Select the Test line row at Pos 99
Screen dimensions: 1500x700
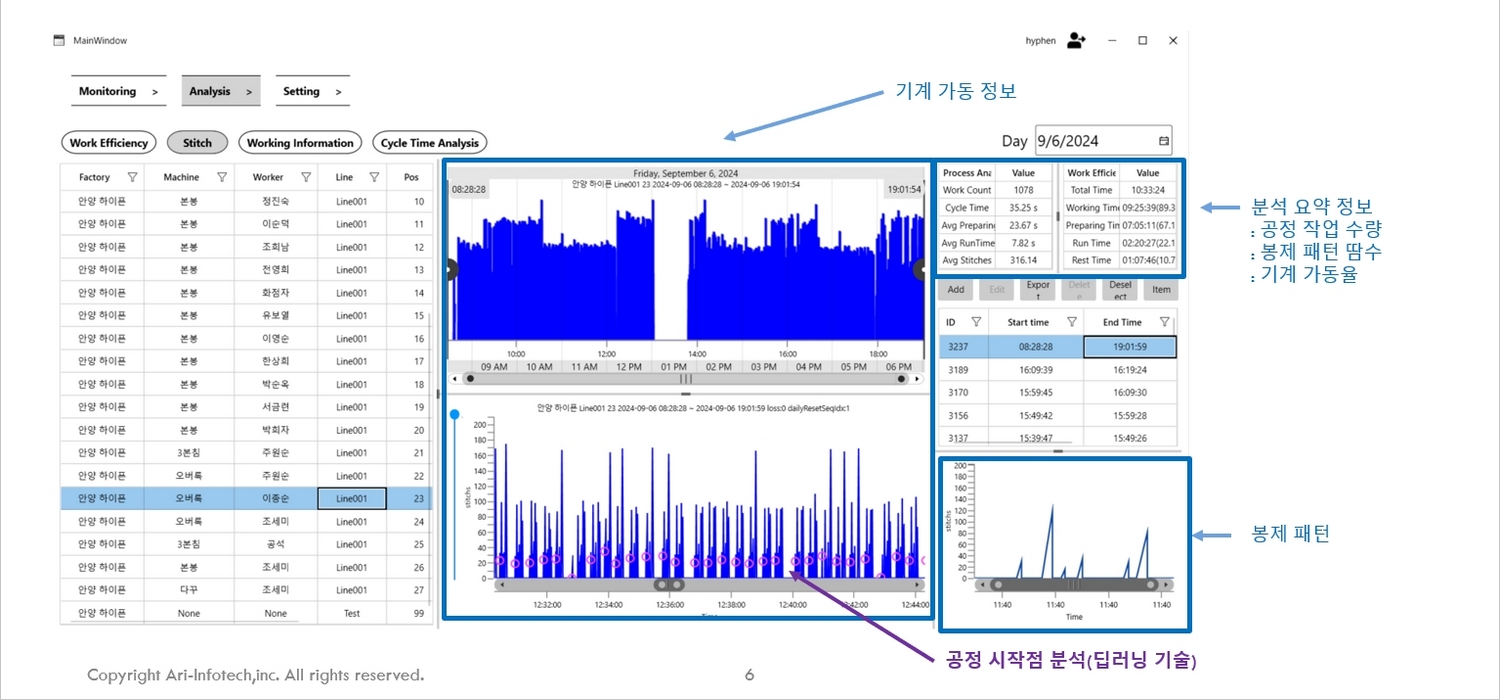(246, 613)
